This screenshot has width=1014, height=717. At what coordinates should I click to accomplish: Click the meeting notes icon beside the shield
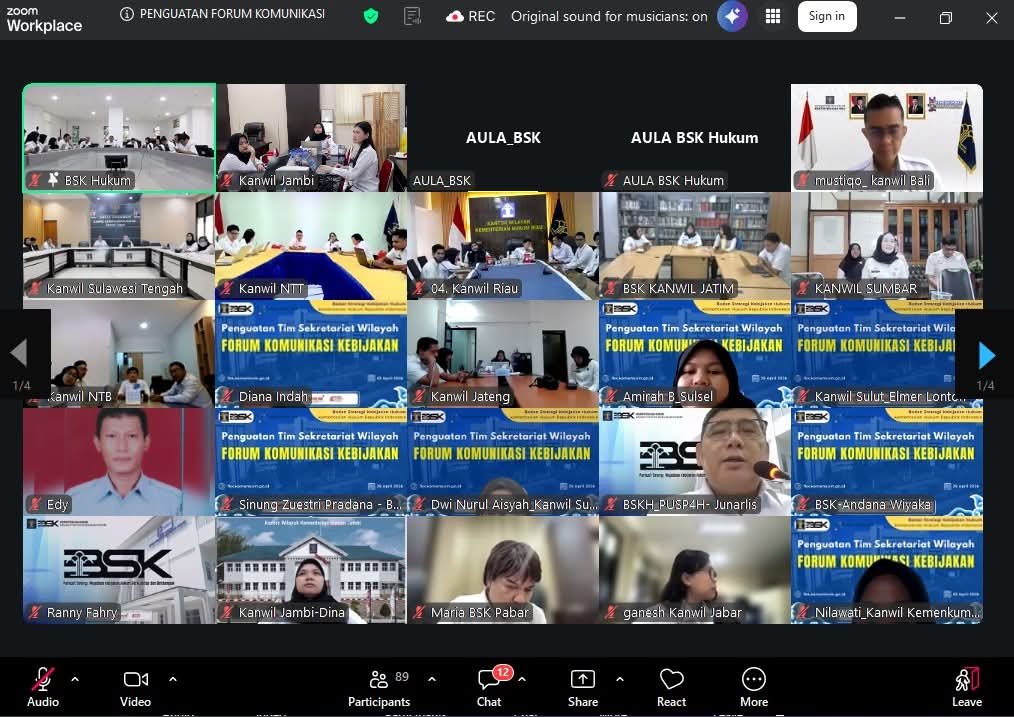[x=412, y=16]
